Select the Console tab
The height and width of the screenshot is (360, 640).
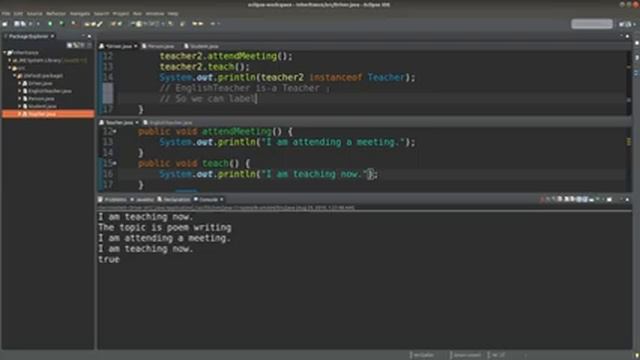click(x=208, y=200)
